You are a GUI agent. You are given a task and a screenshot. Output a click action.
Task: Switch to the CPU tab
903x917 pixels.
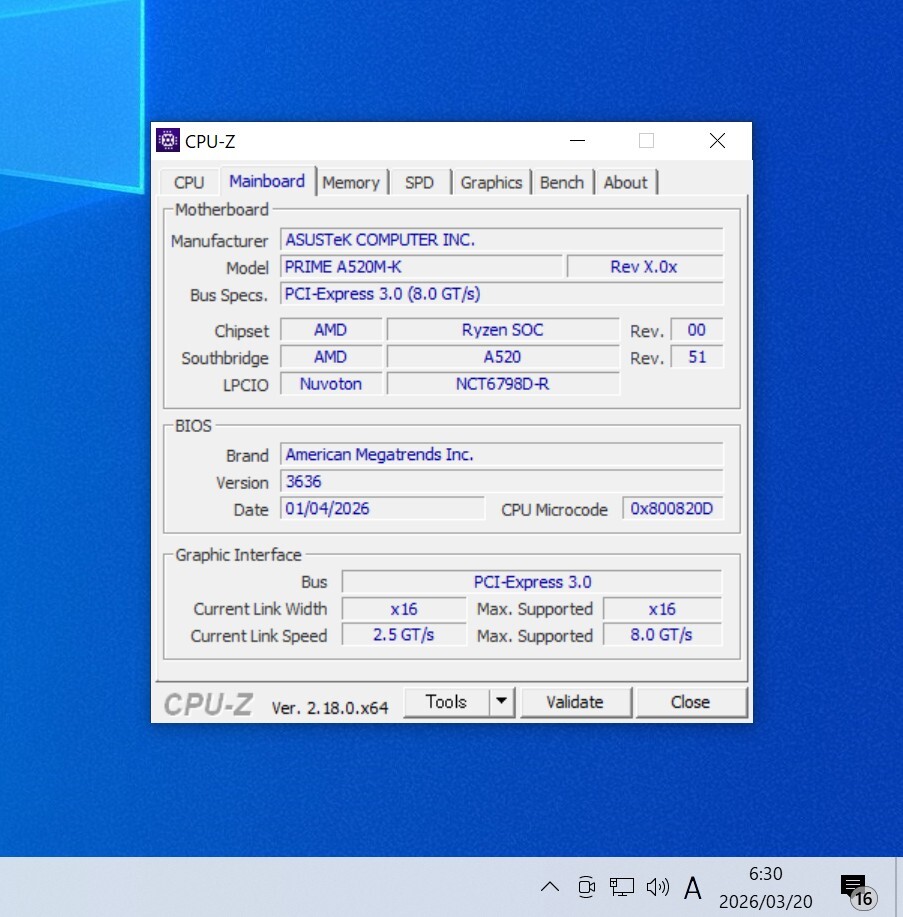point(189,182)
